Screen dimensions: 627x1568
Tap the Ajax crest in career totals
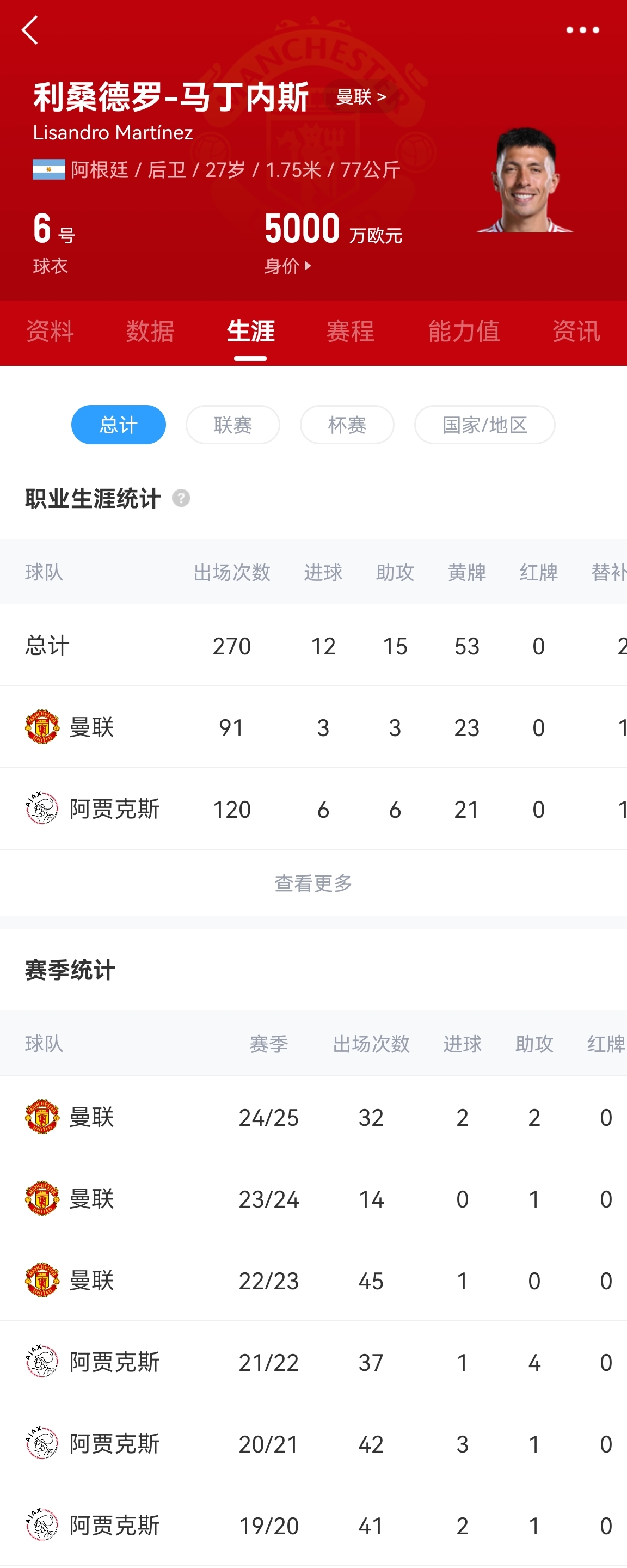pyautogui.click(x=42, y=808)
